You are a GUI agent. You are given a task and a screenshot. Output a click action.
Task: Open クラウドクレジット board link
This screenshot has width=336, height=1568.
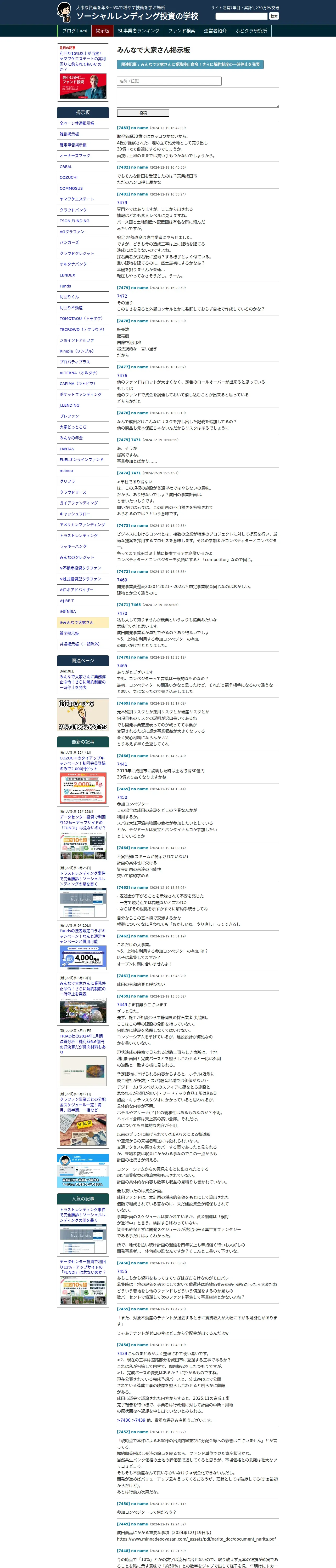coord(83,254)
